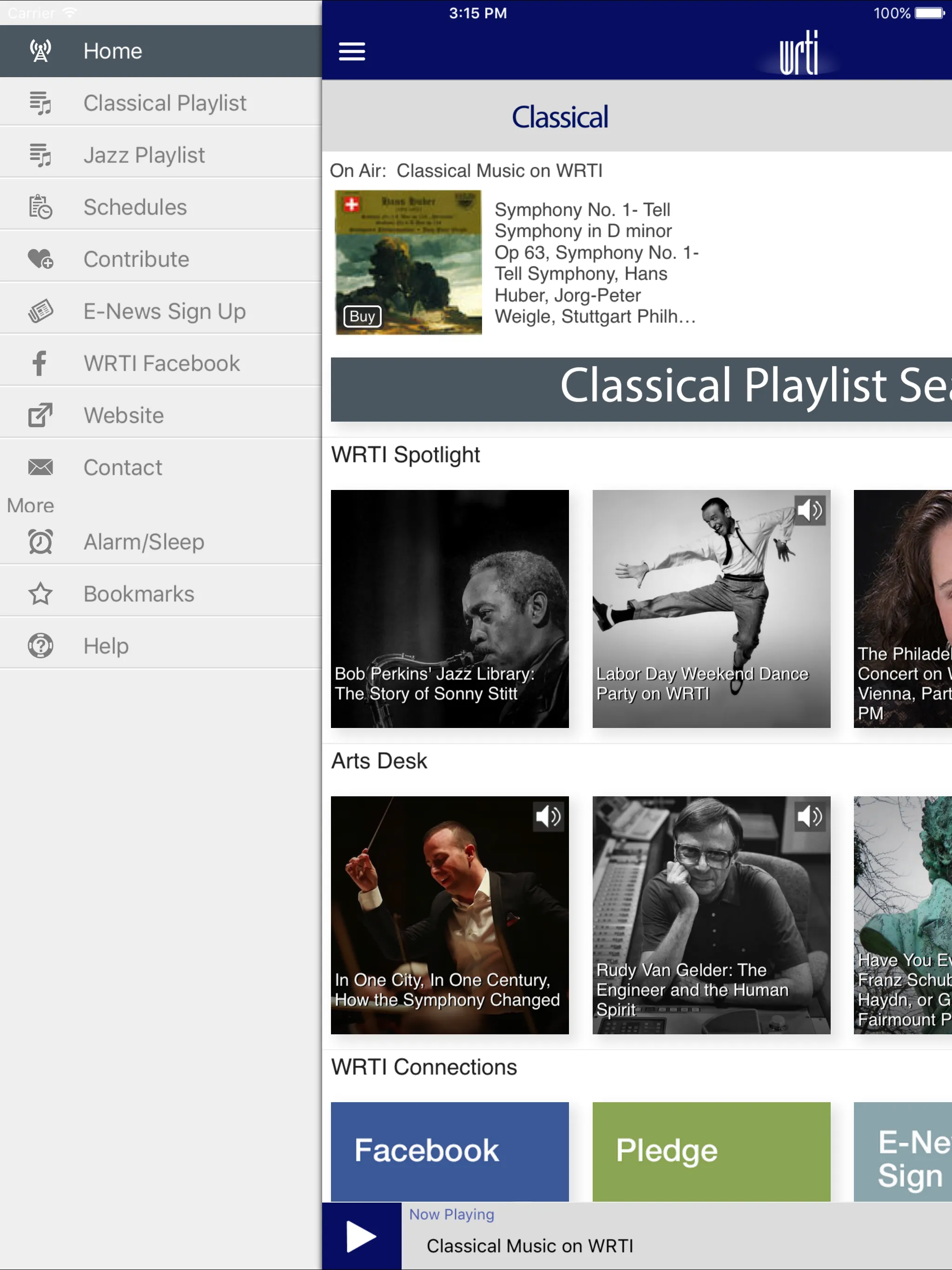The width and height of the screenshot is (952, 1270).
Task: Open the Alarm/Sleep clock icon
Action: click(x=40, y=542)
